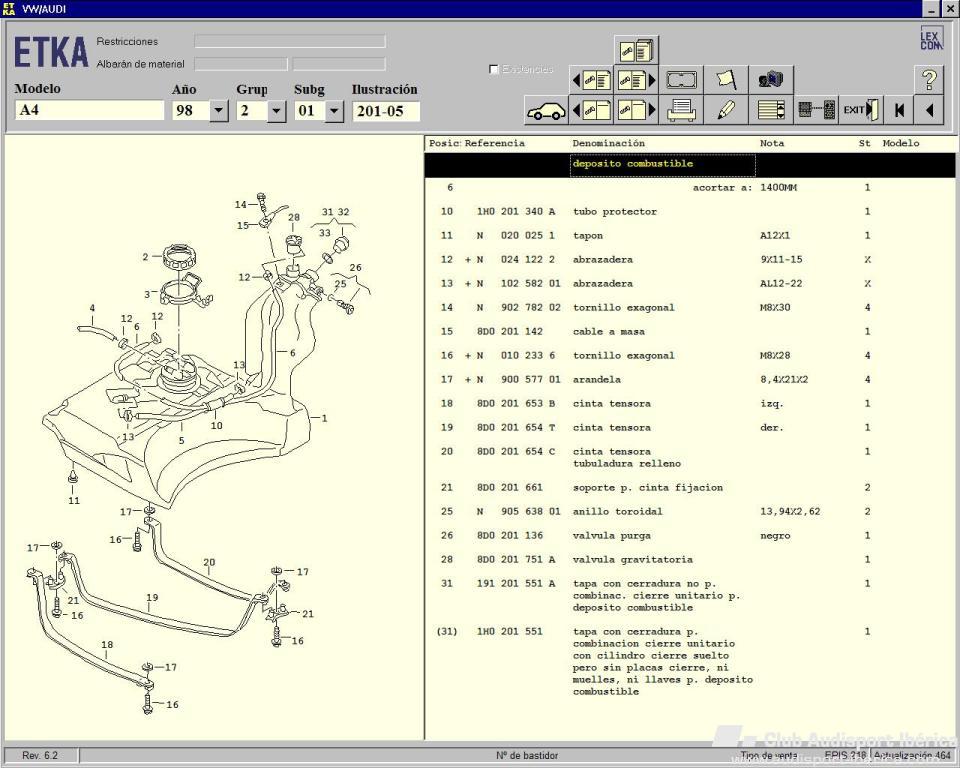Screen dimensions: 960x768
Task: Click 'Rev. 6.2' in the status bar
Action: pyautogui.click(x=40, y=756)
